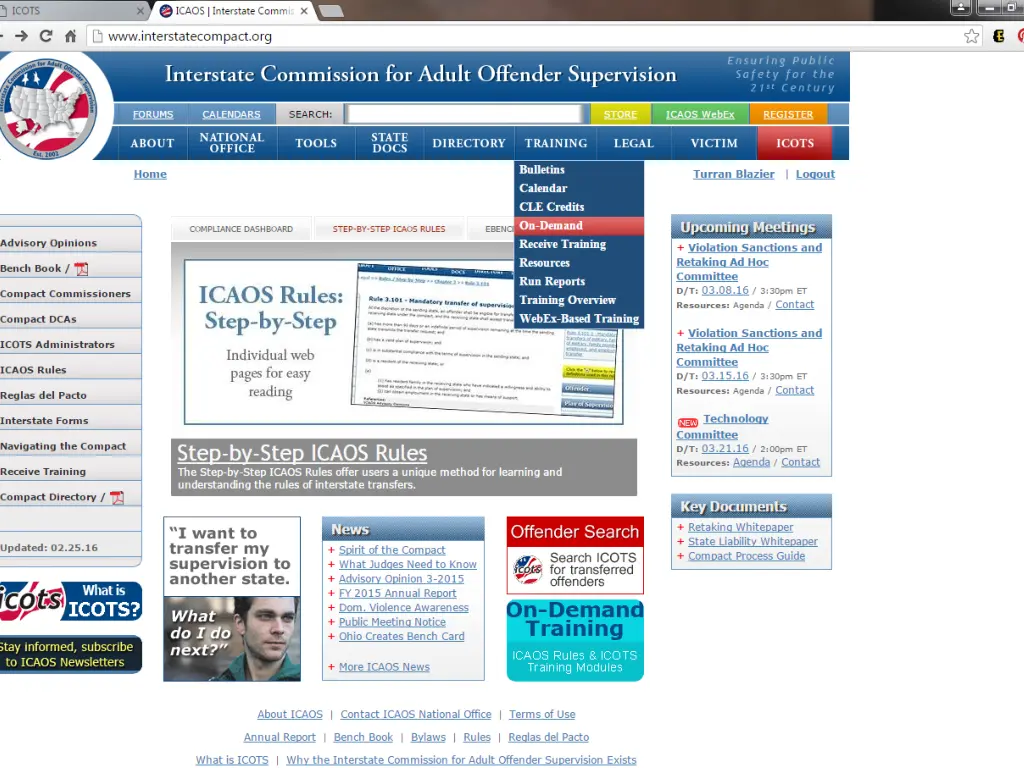Image resolution: width=1024 pixels, height=768 pixels.
Task: Expand plus next to 03.15.16 Violation Sanctions meeting
Action: (680, 333)
